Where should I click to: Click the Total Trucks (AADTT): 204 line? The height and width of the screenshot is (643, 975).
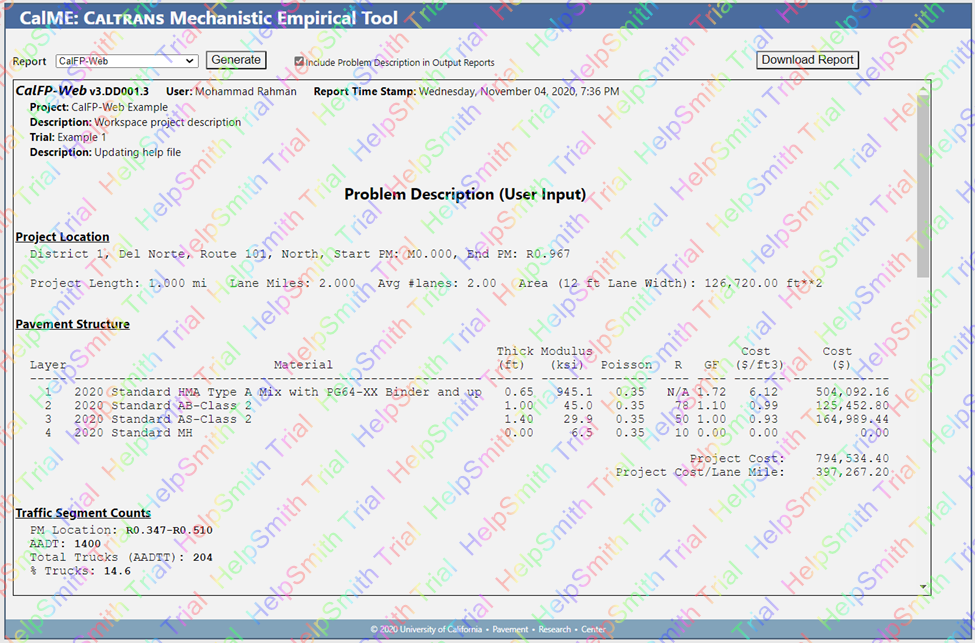click(x=121, y=558)
